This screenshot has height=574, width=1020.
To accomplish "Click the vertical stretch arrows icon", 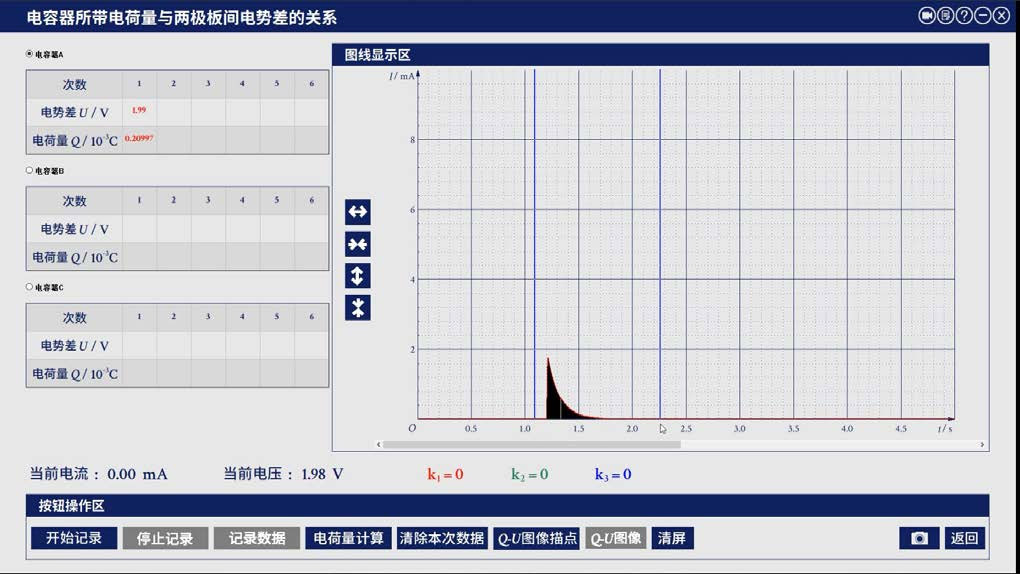I will (x=357, y=276).
